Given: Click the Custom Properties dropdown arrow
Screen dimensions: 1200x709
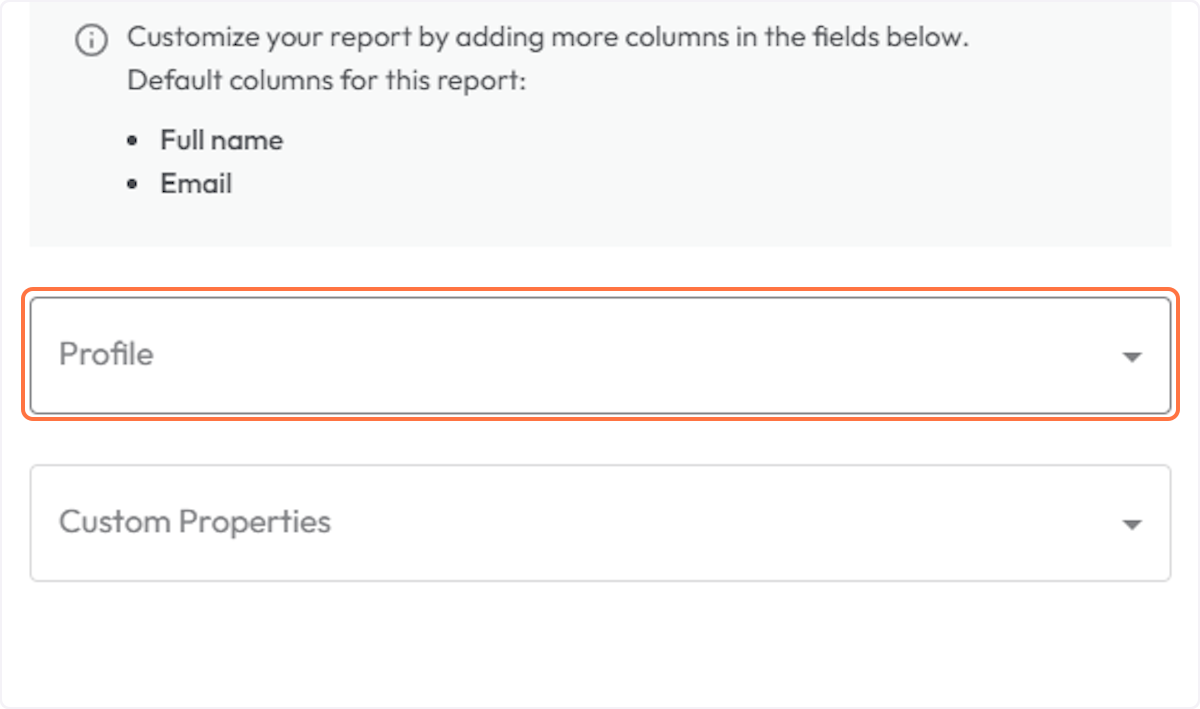Looking at the screenshot, I should (1132, 525).
